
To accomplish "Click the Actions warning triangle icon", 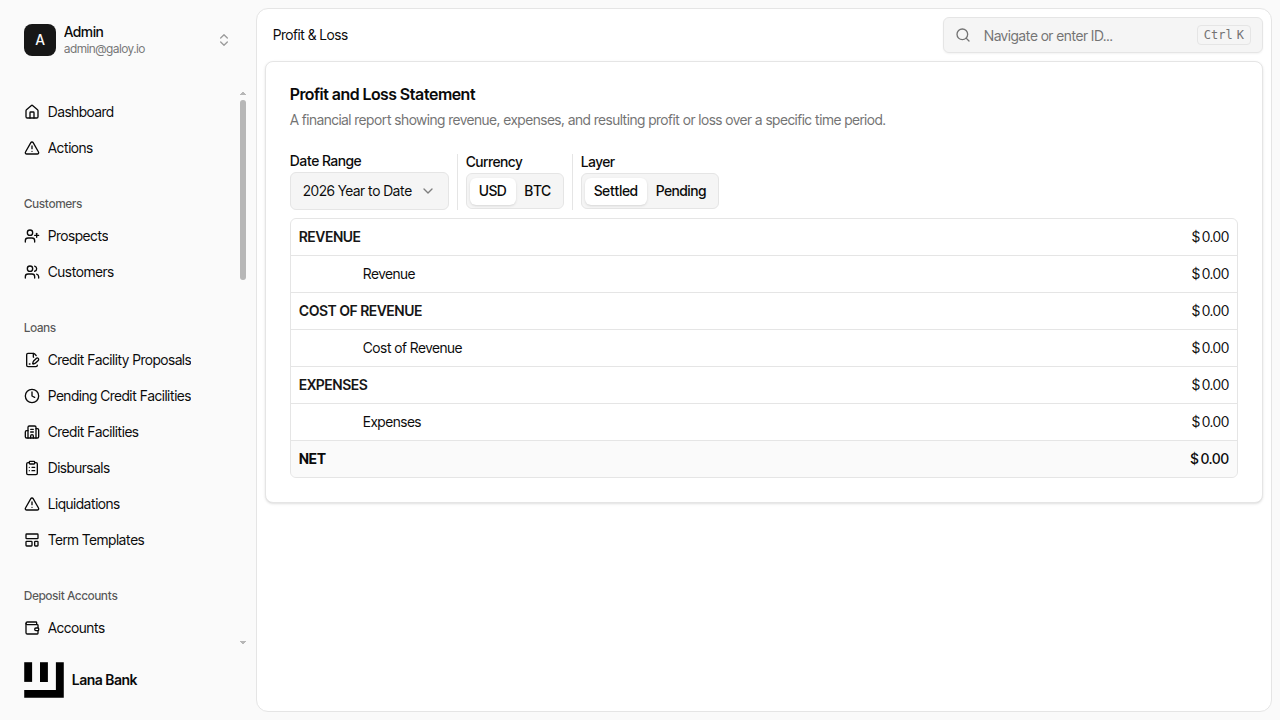I will pos(32,148).
